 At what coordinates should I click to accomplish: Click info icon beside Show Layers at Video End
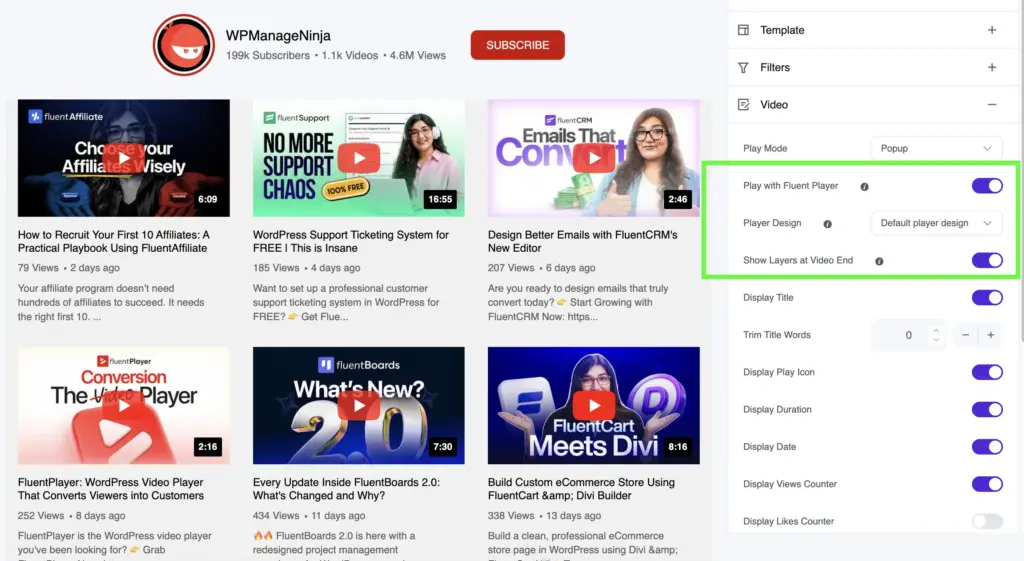pos(879,261)
